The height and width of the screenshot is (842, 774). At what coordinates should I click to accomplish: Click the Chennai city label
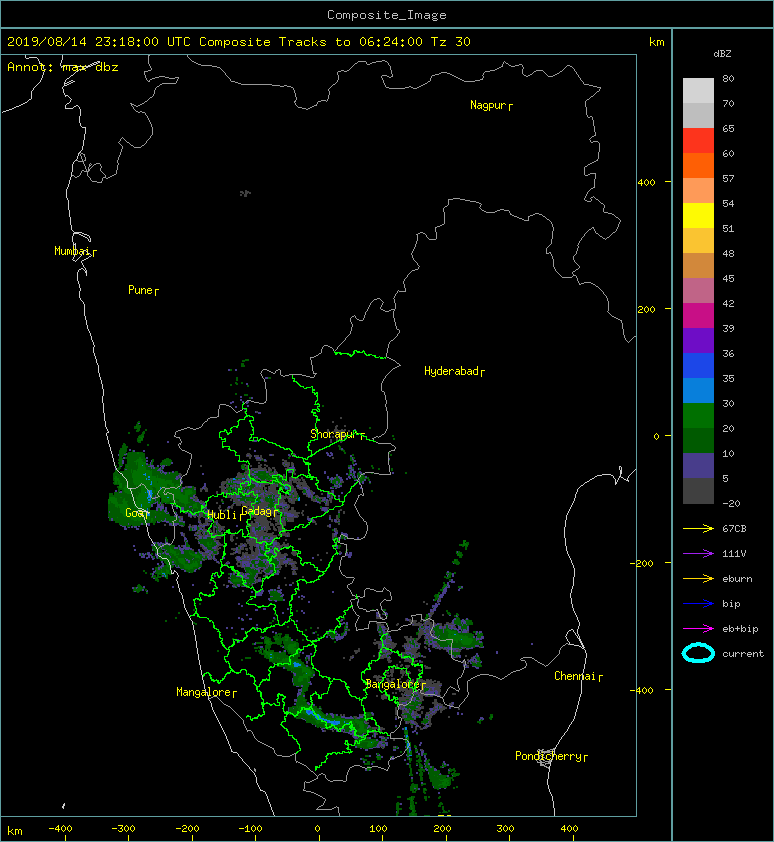pyautogui.click(x=575, y=676)
